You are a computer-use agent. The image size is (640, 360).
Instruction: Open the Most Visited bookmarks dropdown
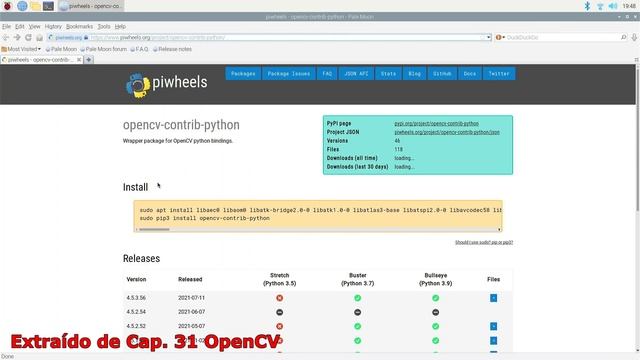tap(21, 49)
